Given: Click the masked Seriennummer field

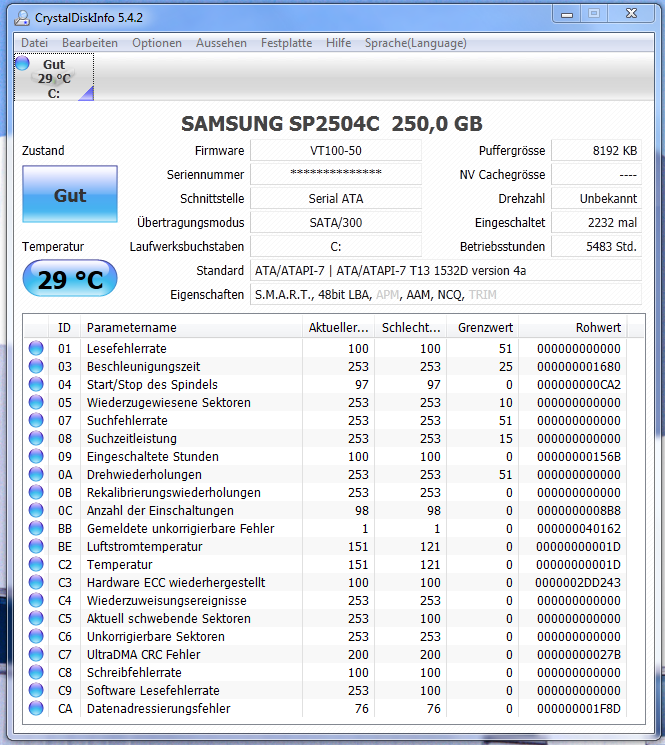Looking at the screenshot, I should [x=336, y=174].
